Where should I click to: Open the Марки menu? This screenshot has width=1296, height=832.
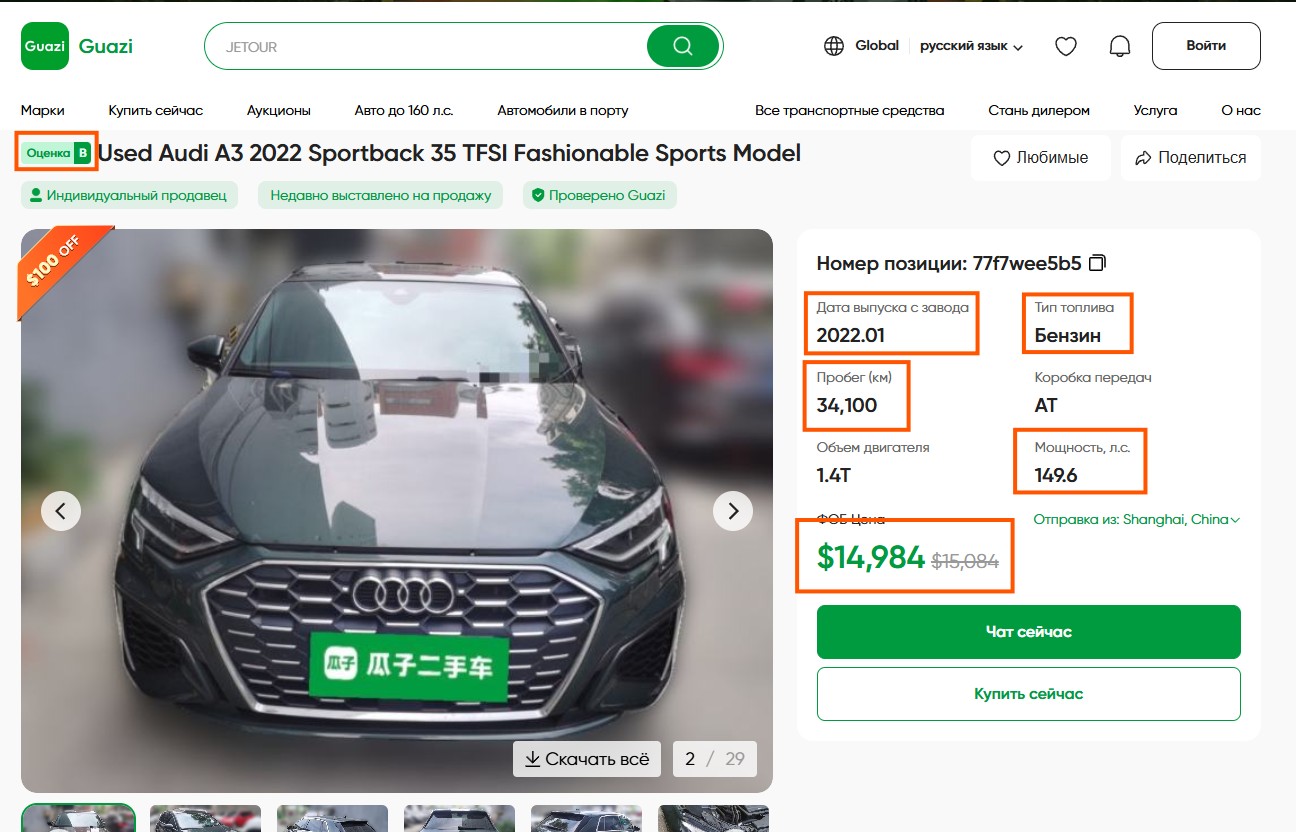43,110
